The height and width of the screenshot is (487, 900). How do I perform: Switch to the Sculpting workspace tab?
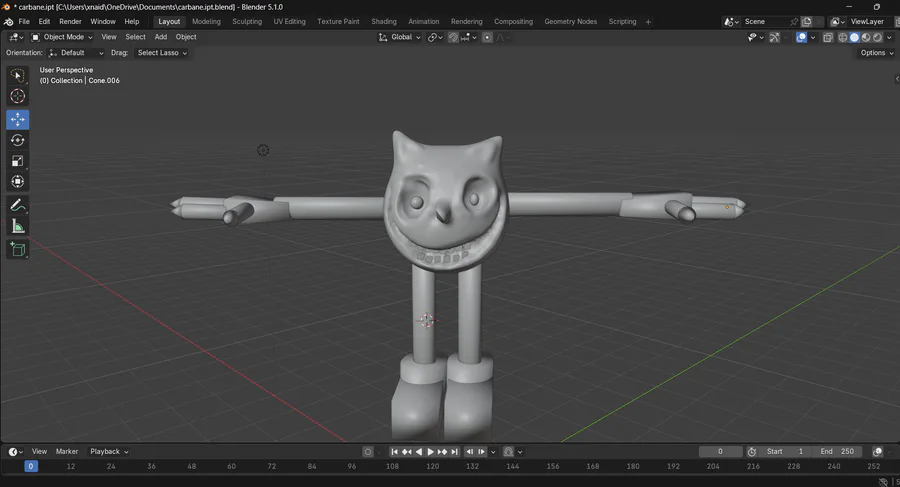247,22
